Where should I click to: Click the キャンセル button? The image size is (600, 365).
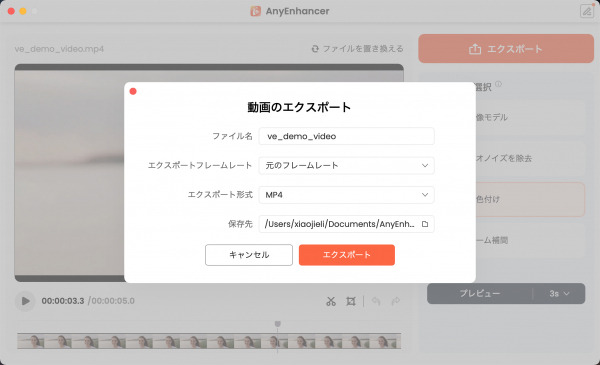pyautogui.click(x=249, y=255)
